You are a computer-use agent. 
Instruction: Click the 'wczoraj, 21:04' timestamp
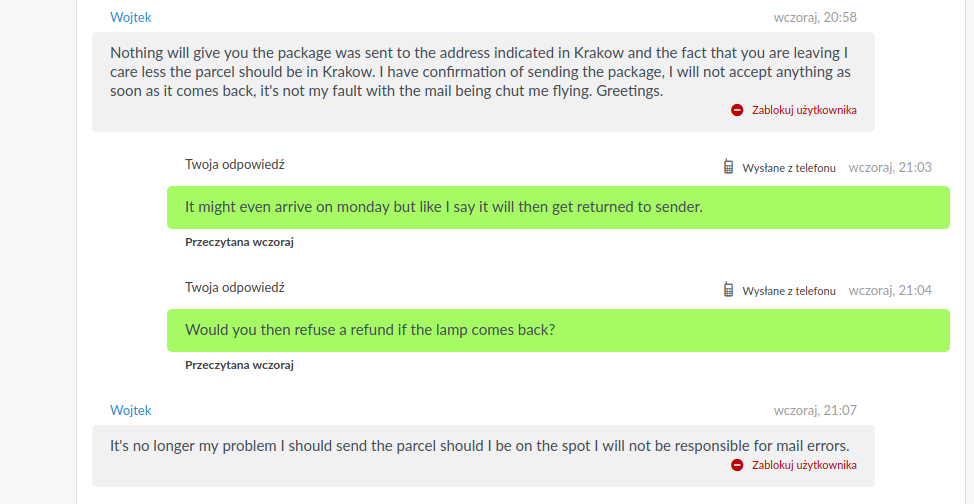[x=890, y=290]
